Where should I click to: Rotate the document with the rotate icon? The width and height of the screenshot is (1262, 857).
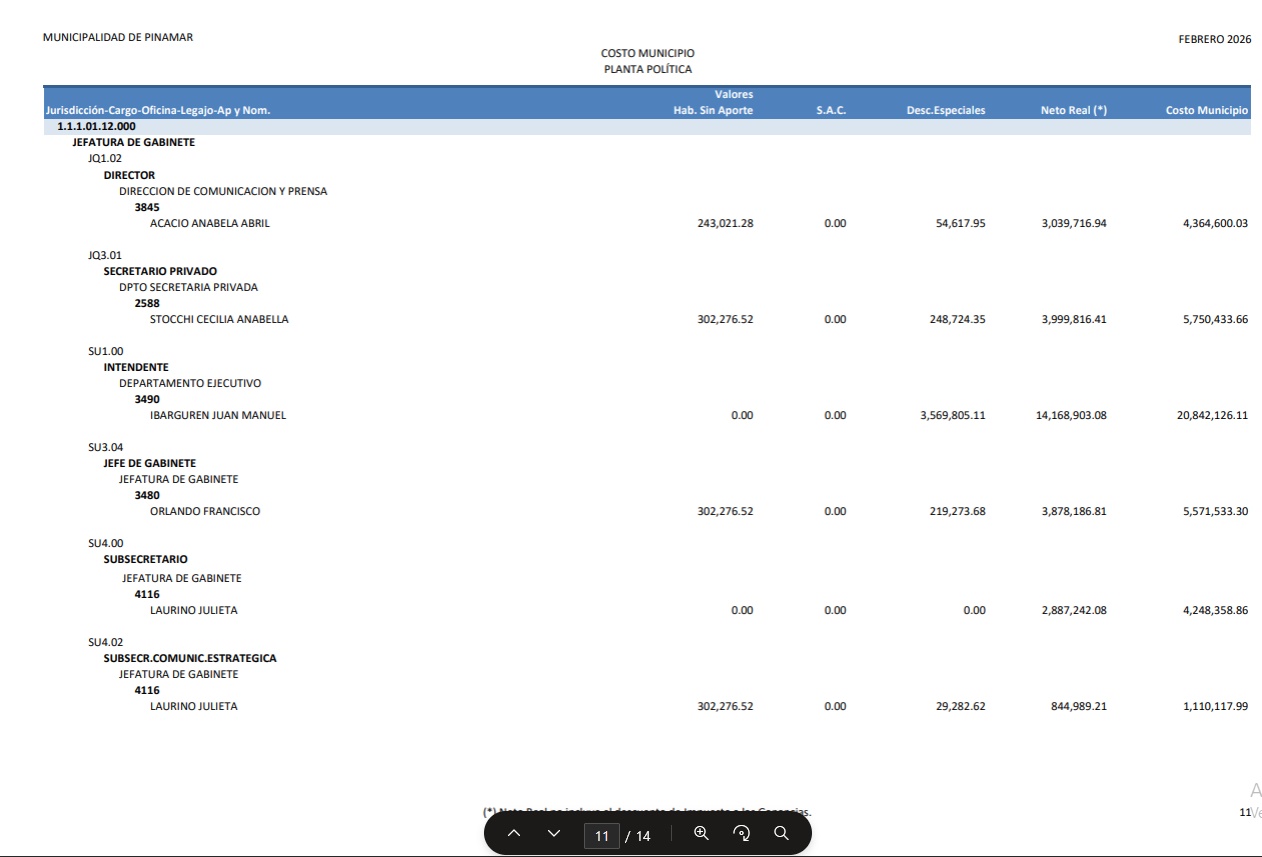pos(741,834)
